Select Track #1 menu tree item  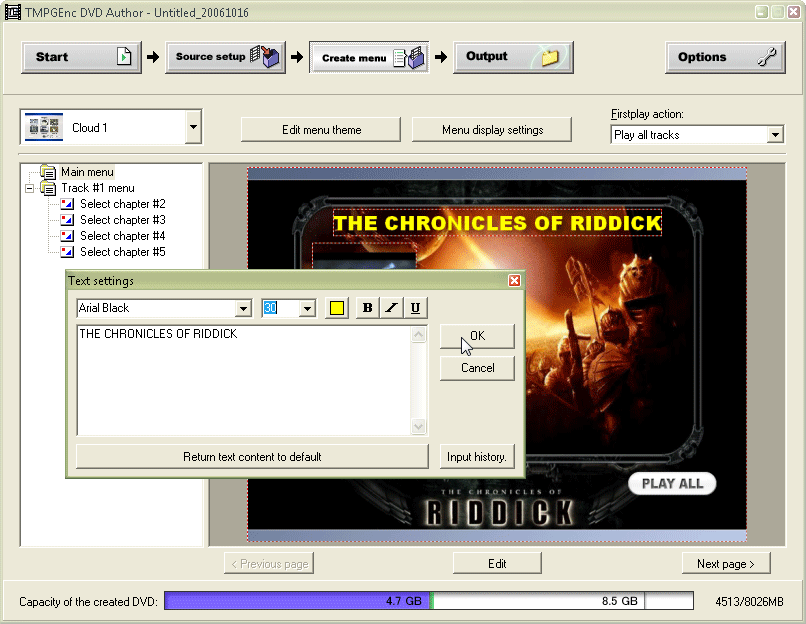98,188
